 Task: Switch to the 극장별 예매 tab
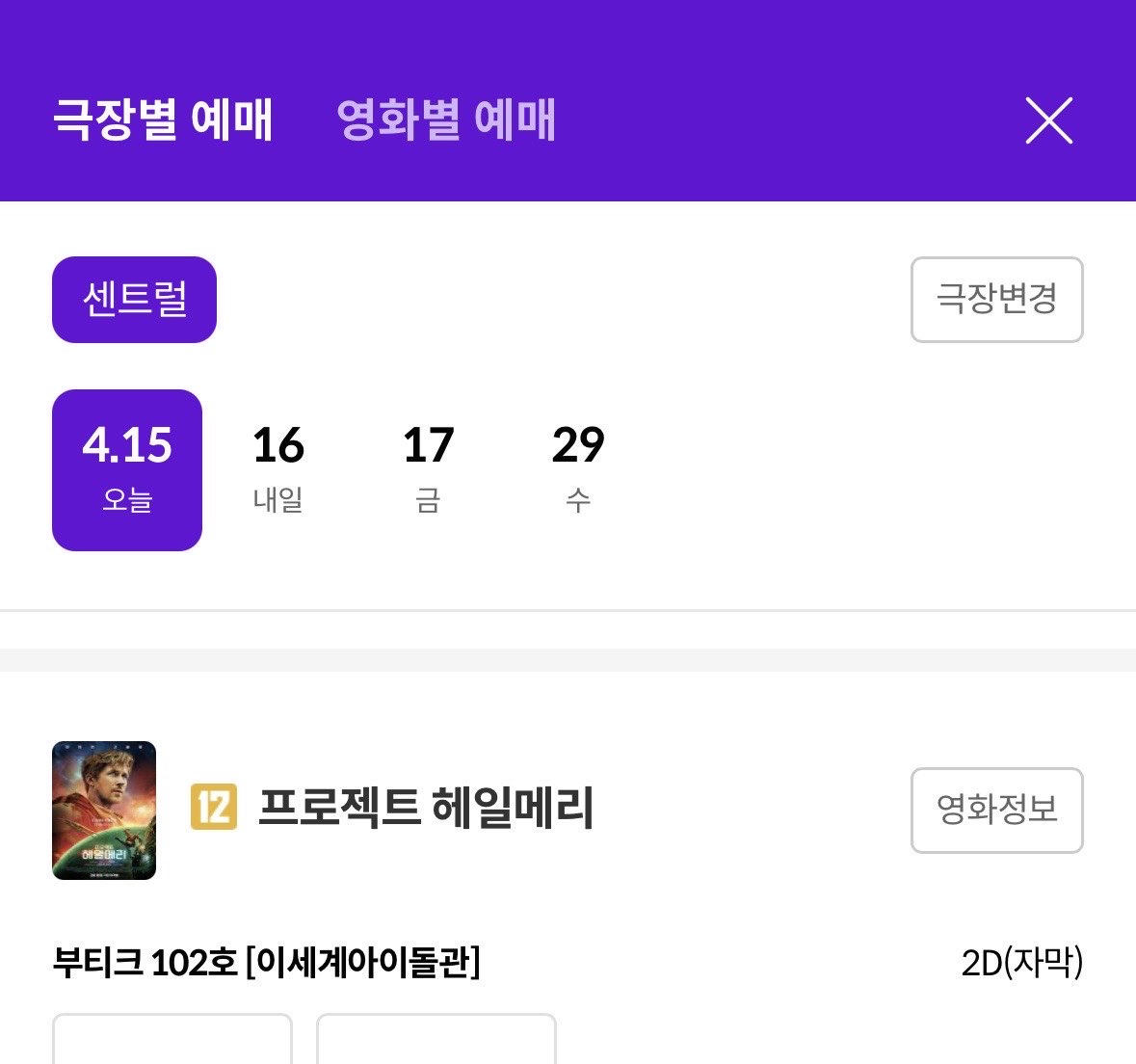[163, 119]
